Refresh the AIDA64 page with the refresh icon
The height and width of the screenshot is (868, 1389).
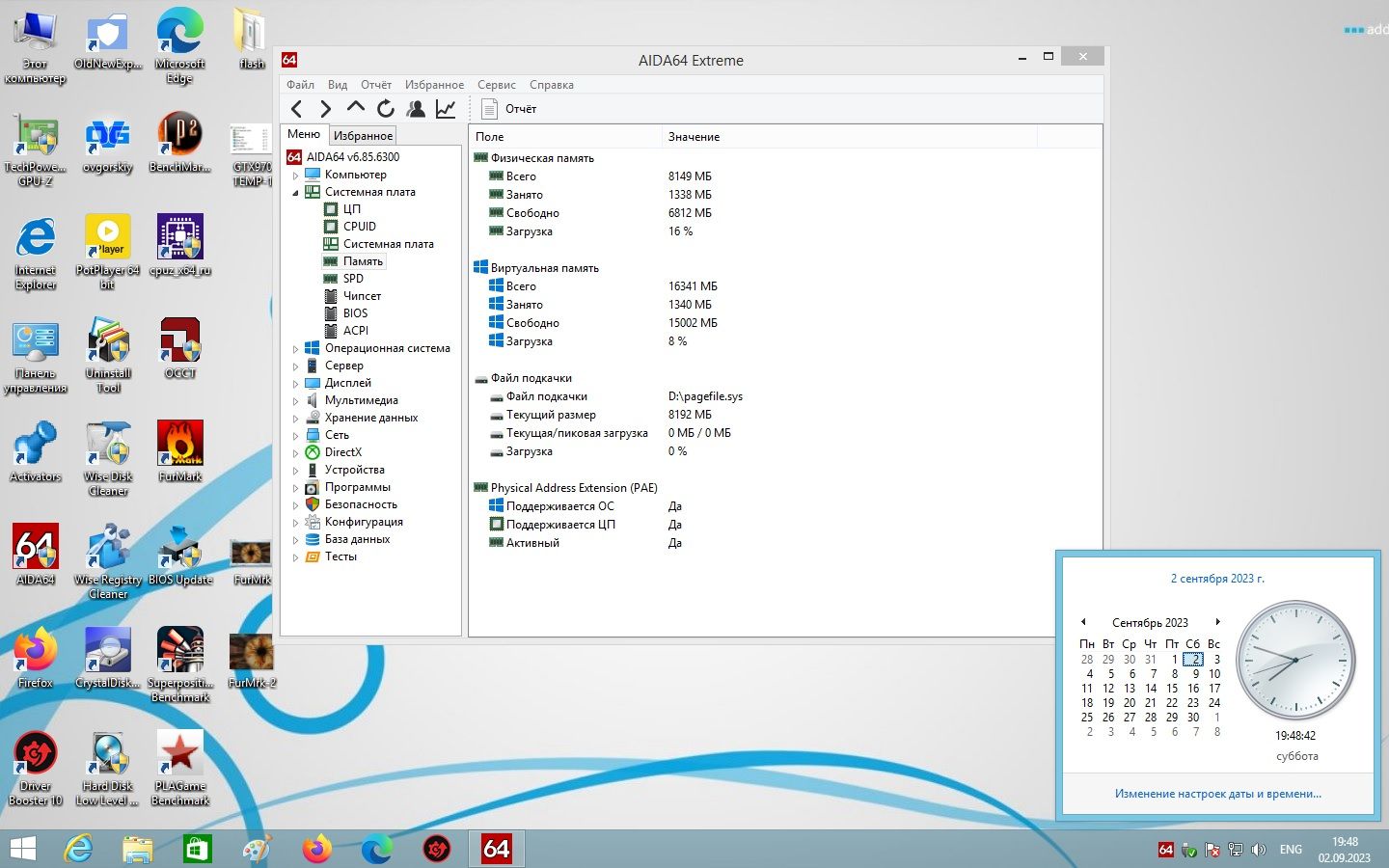386,109
